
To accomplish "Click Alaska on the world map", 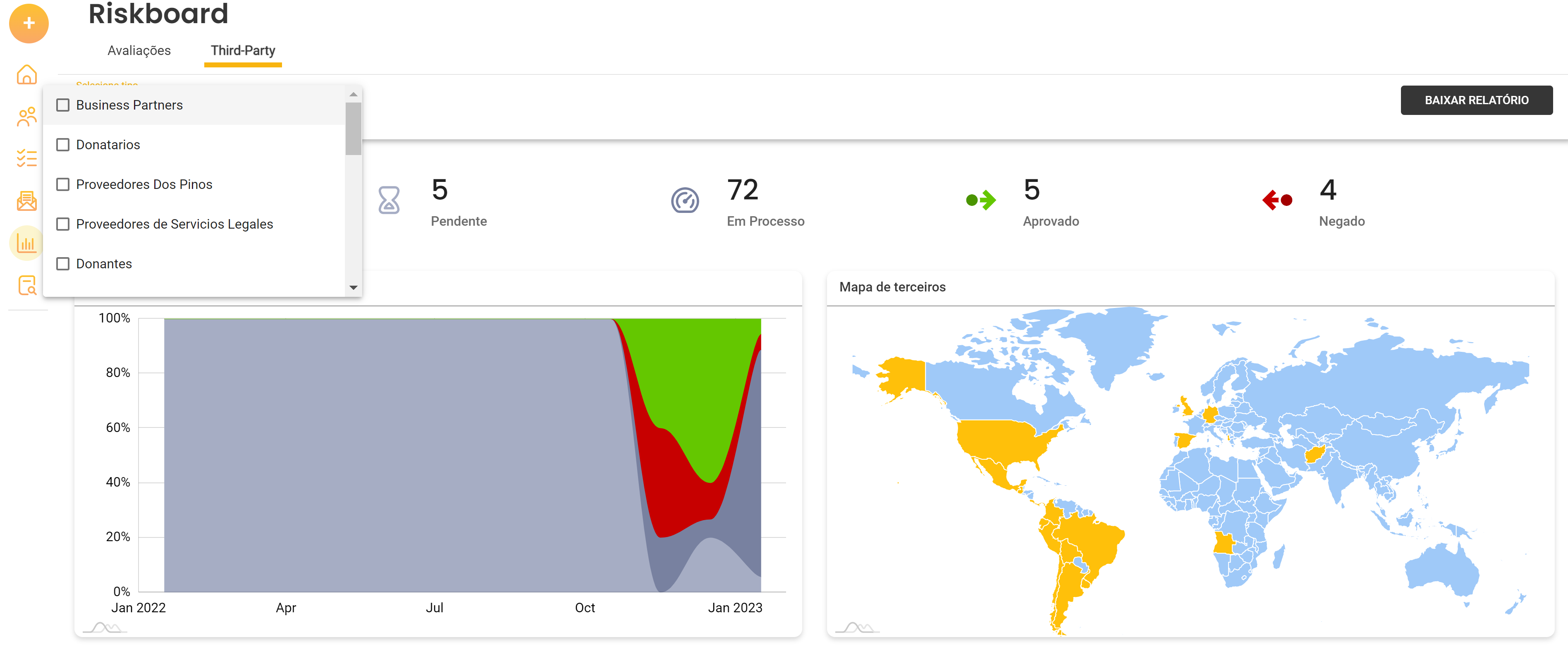I will click(x=904, y=375).
